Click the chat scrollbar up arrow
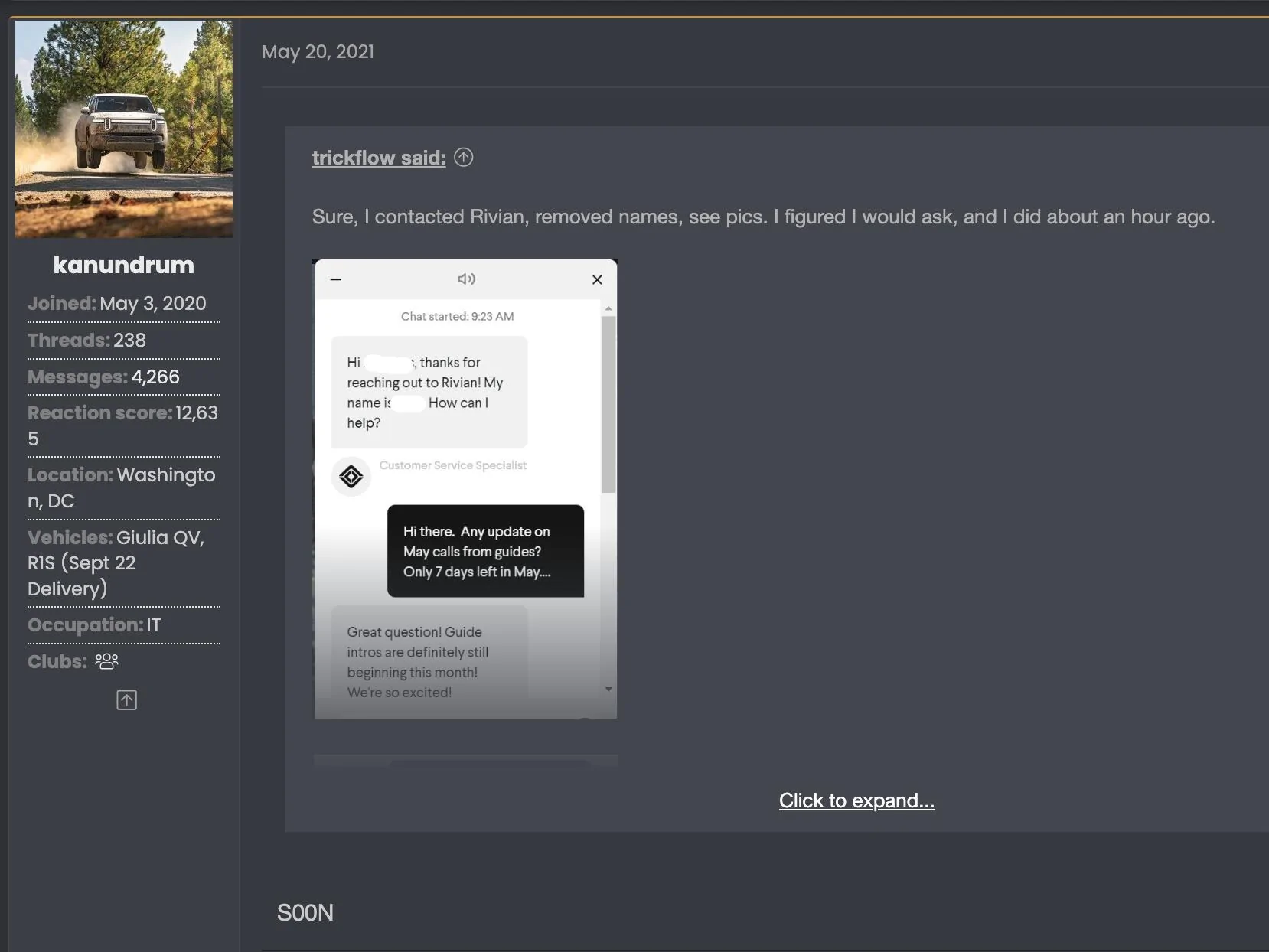Screen dimensions: 1269x952 pyautogui.click(x=608, y=308)
